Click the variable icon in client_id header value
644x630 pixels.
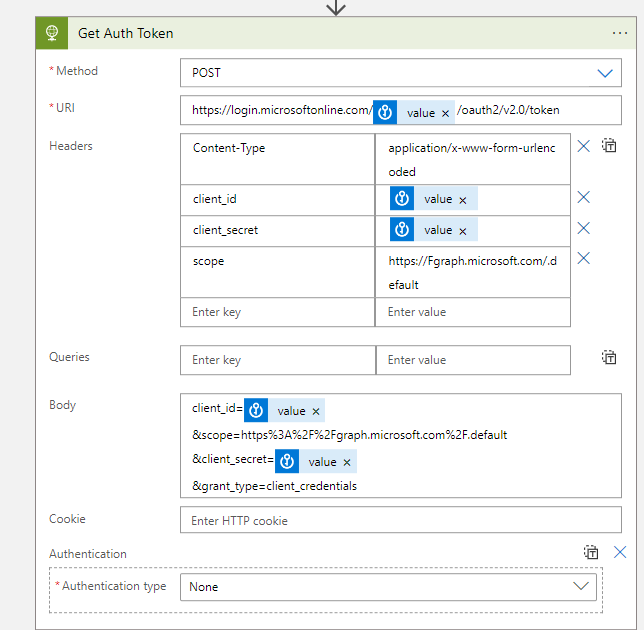[402, 198]
